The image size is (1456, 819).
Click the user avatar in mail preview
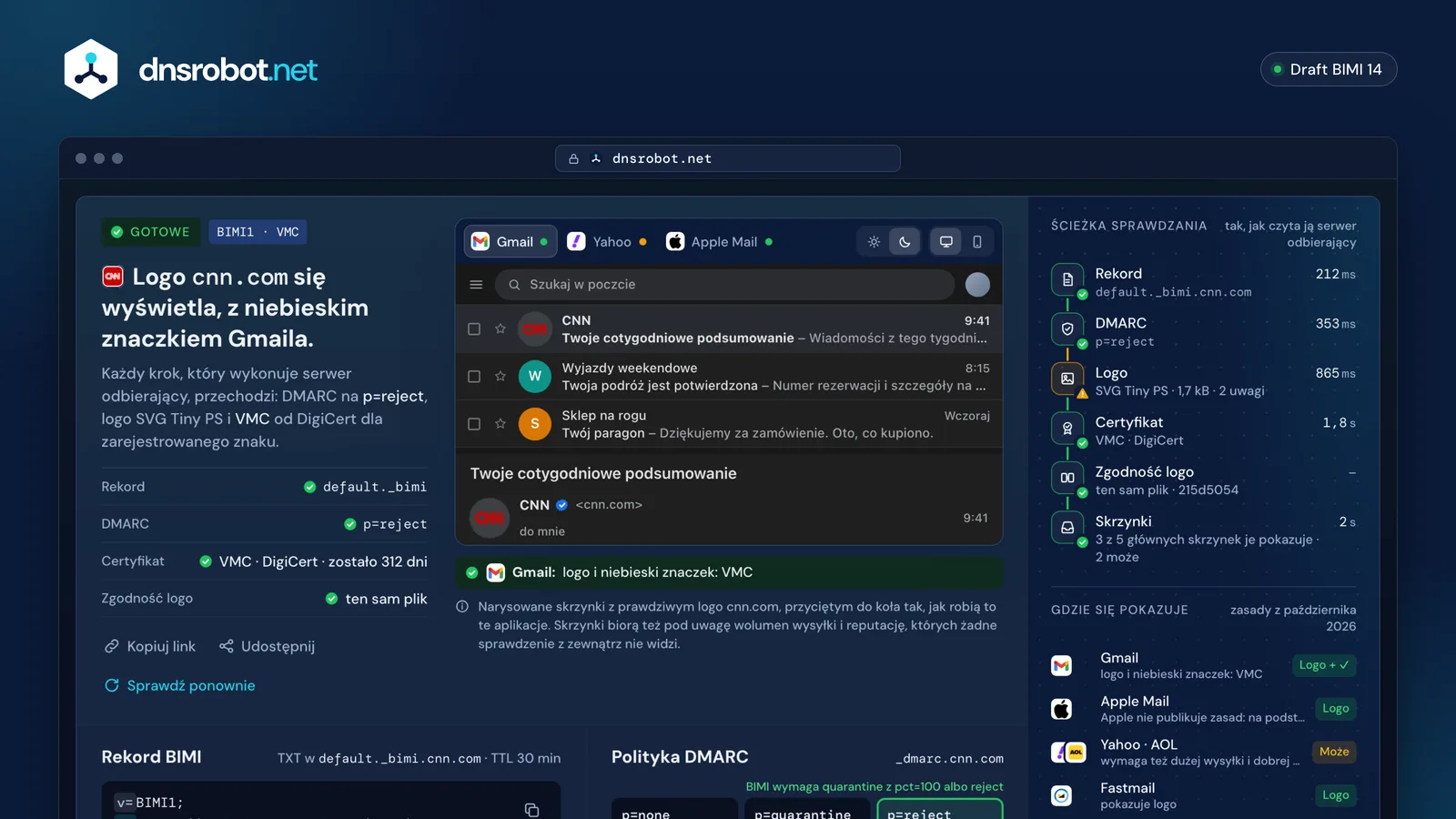point(977,285)
